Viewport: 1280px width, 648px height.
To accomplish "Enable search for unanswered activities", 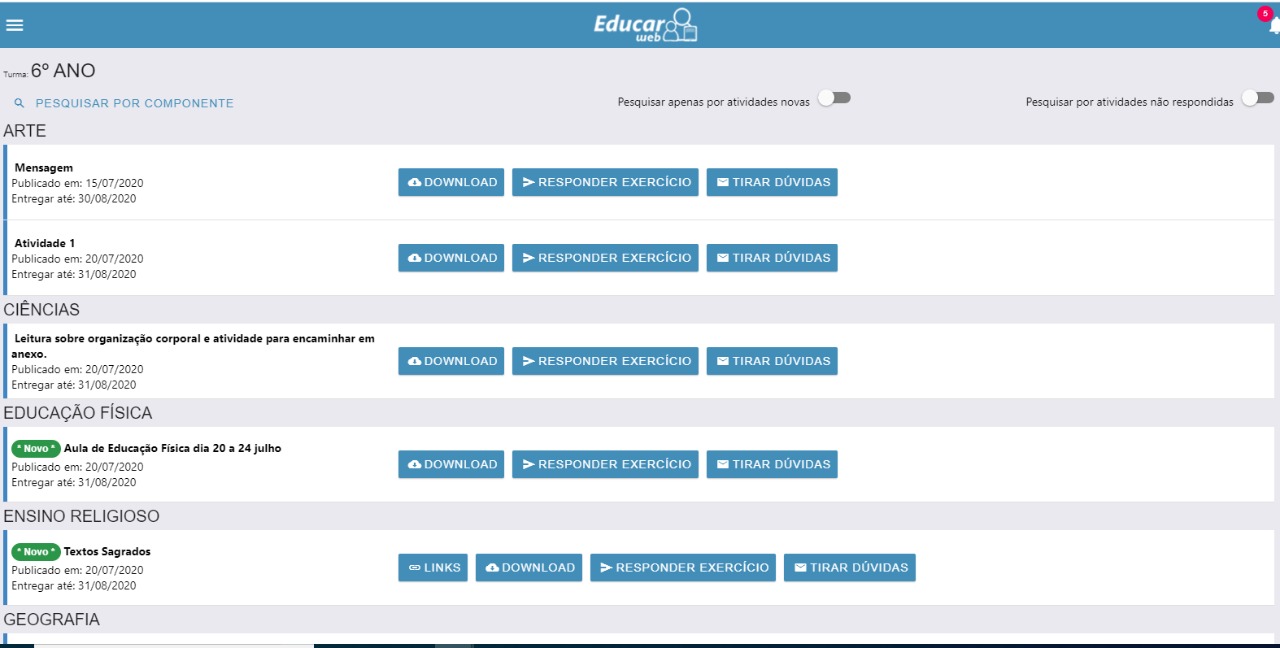I will coord(1257,98).
